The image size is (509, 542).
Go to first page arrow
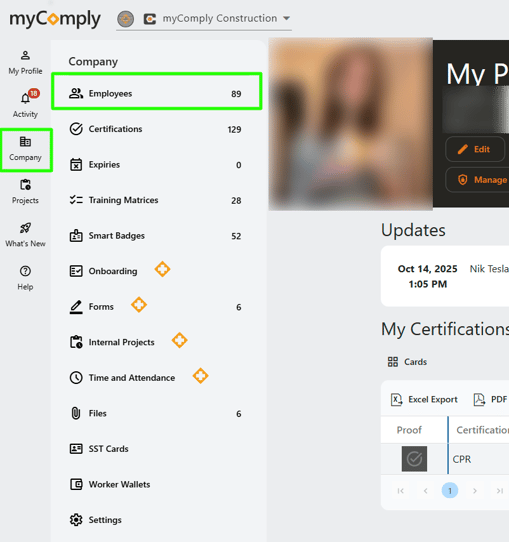pos(400,491)
